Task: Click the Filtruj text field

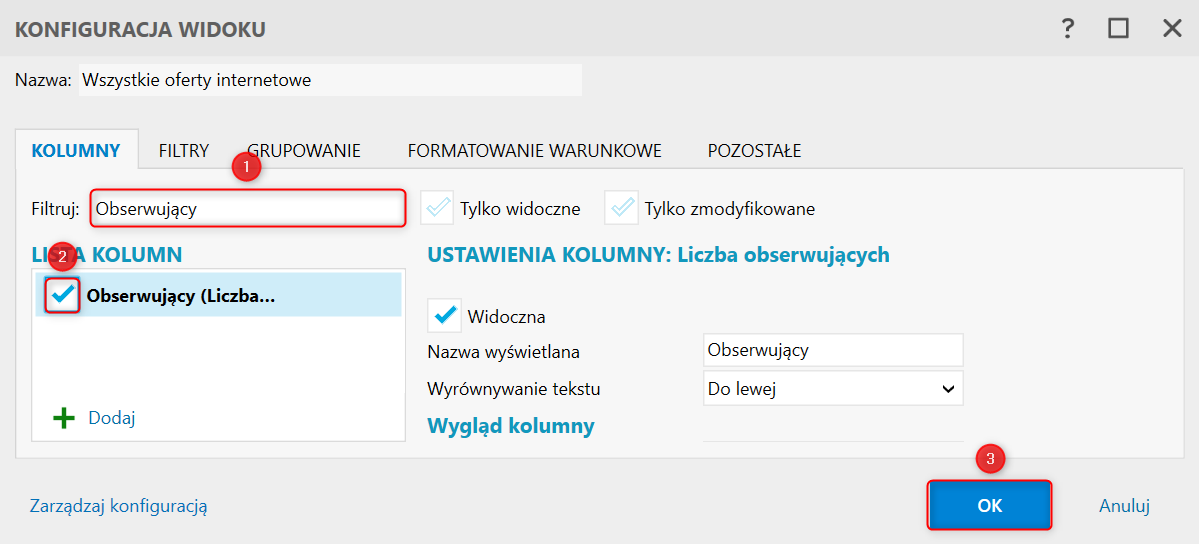Action: click(248, 209)
